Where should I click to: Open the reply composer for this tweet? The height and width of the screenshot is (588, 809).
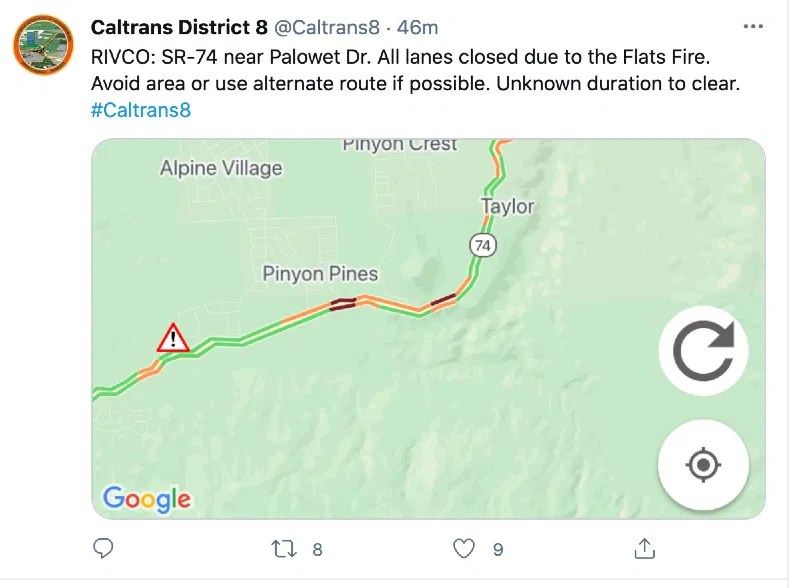pos(103,548)
